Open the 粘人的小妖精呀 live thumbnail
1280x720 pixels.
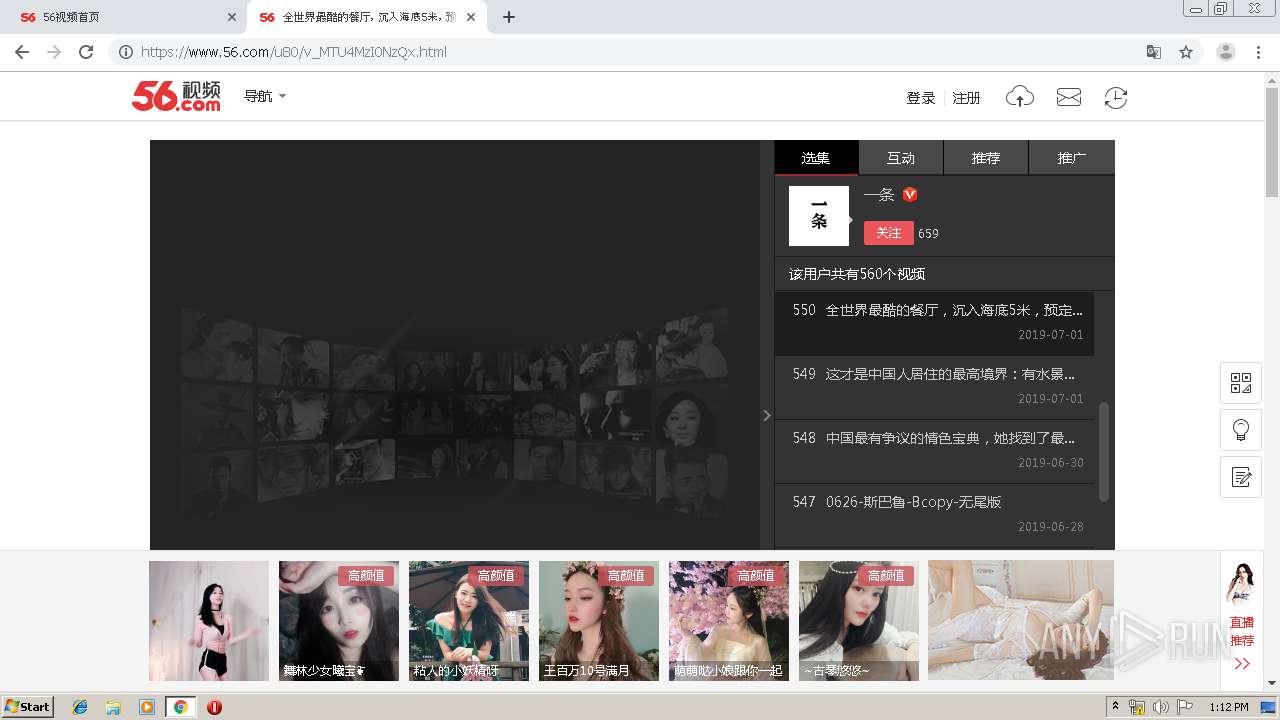[469, 620]
